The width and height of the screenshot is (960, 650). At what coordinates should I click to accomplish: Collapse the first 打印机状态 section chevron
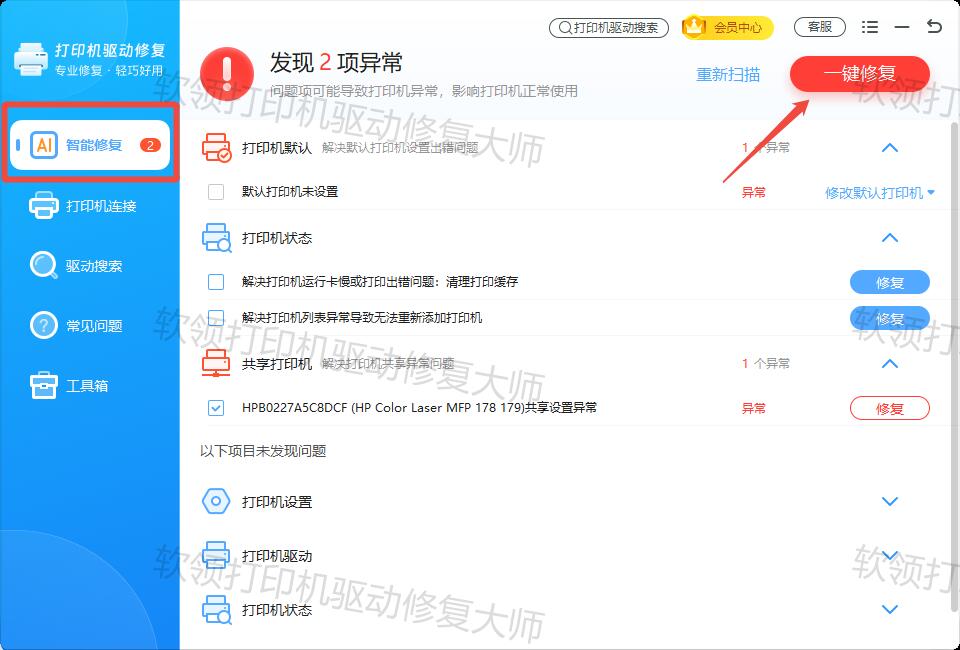tap(890, 237)
